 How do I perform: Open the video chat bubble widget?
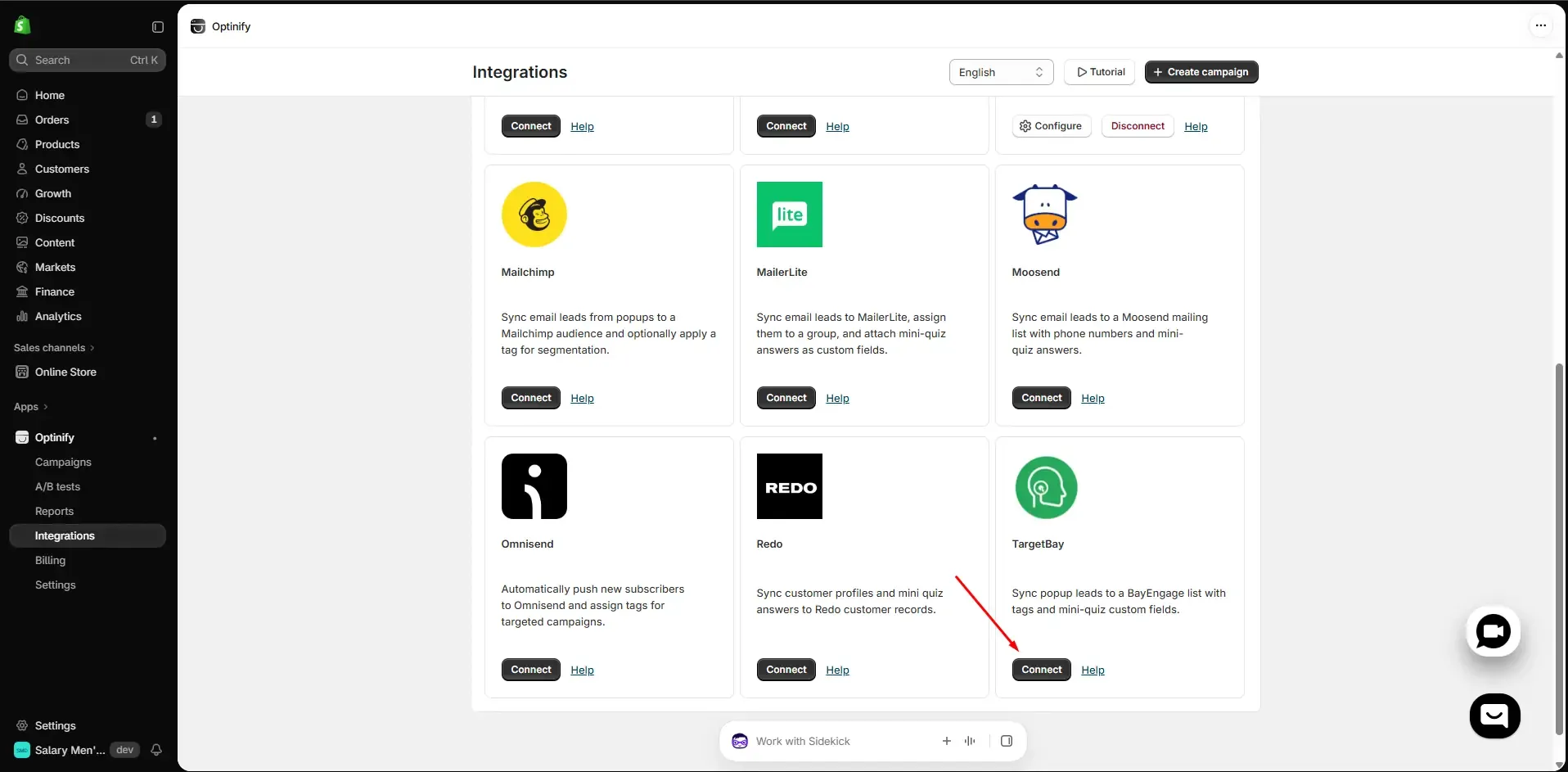[x=1493, y=631]
